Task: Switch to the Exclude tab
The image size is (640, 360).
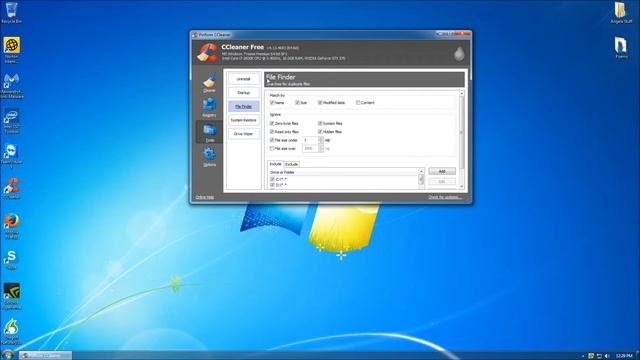Action: pyautogui.click(x=291, y=164)
